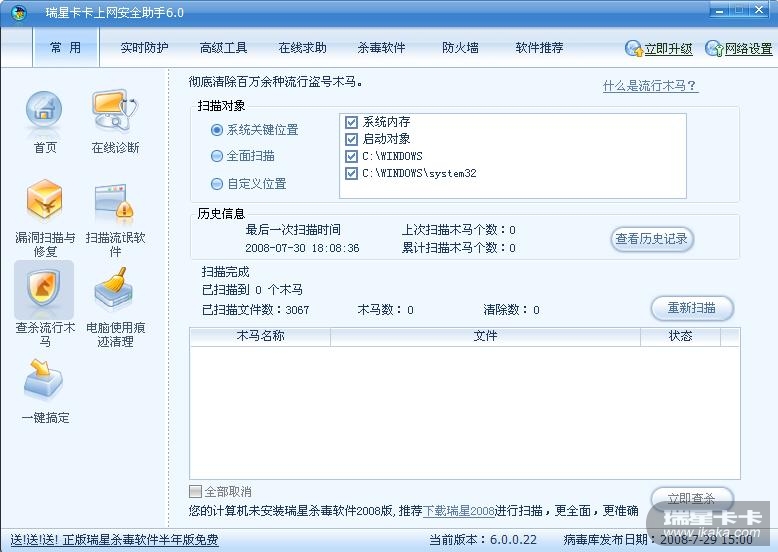Sort by 文件 column header
This screenshot has width=778, height=552.
tap(485, 336)
